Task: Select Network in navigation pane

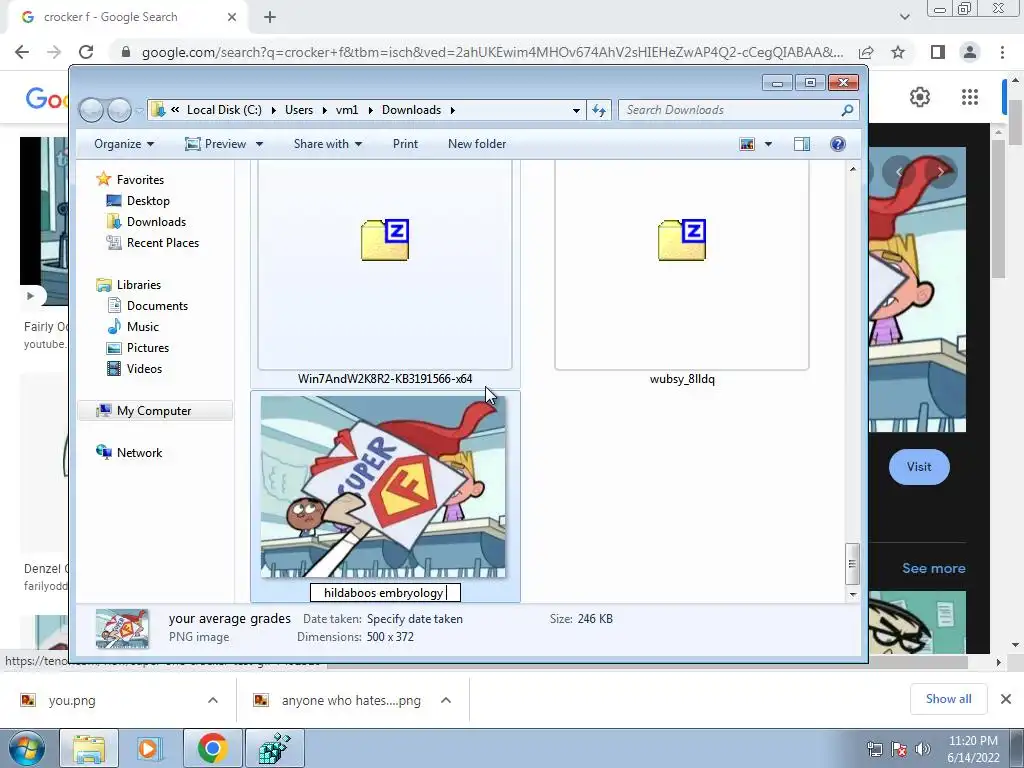Action: [x=139, y=453]
